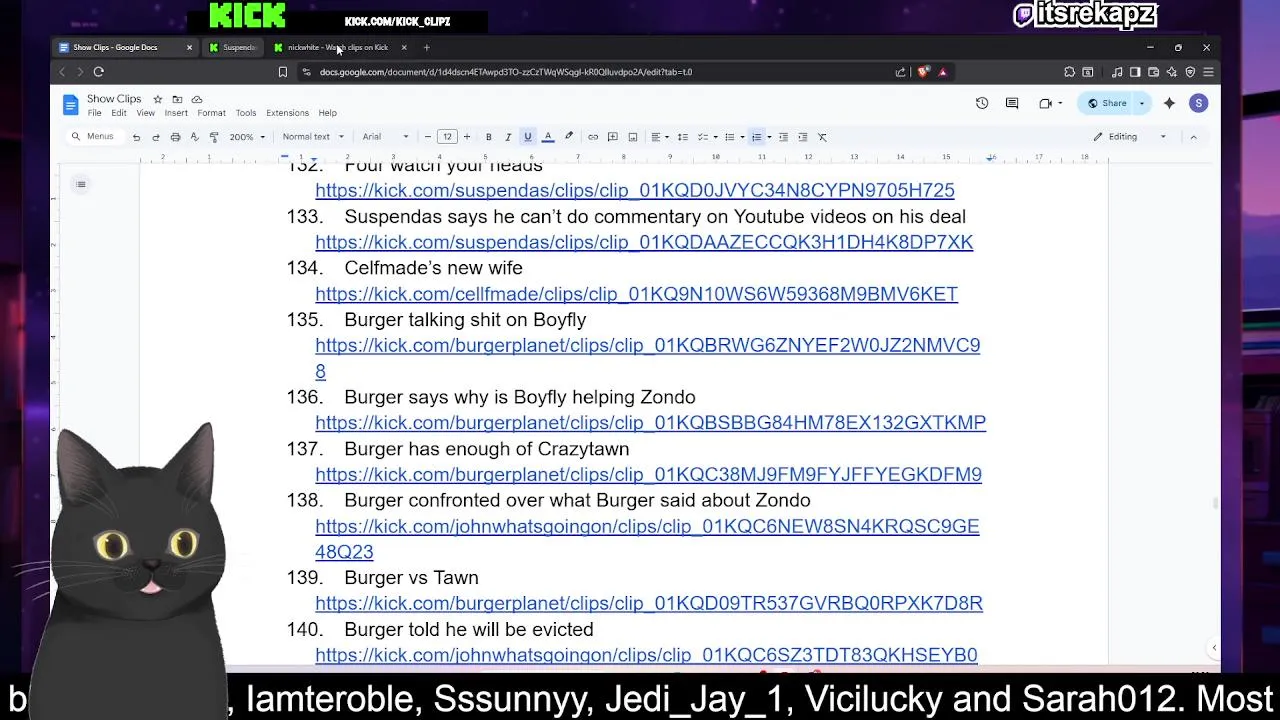Click the checklist icon in toolbar
The width and height of the screenshot is (1280, 720).
coord(702,137)
